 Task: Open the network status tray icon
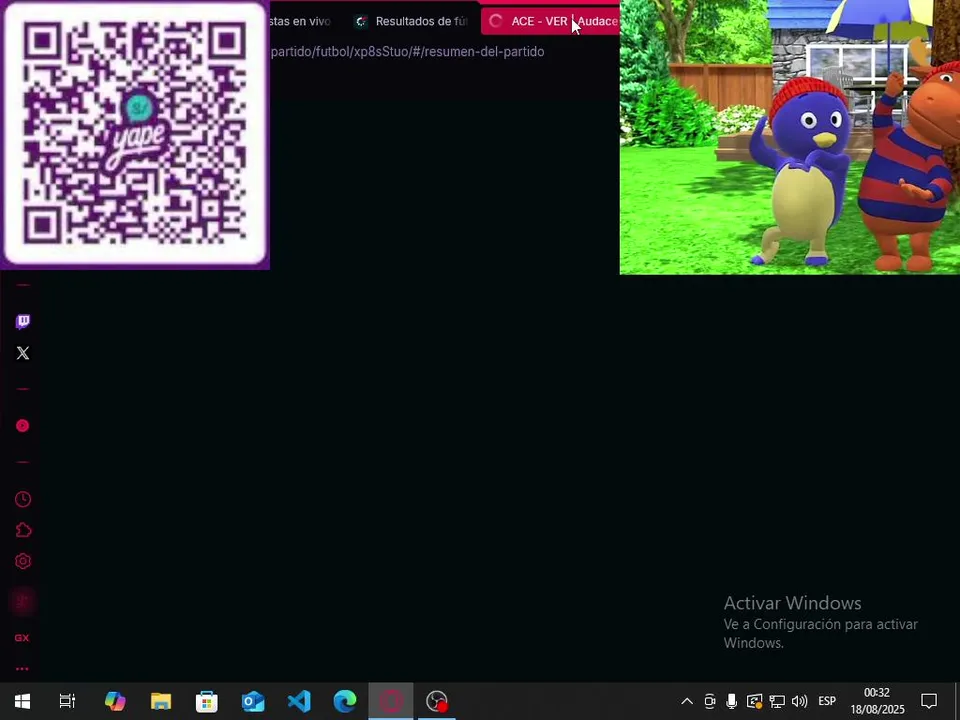(777, 701)
